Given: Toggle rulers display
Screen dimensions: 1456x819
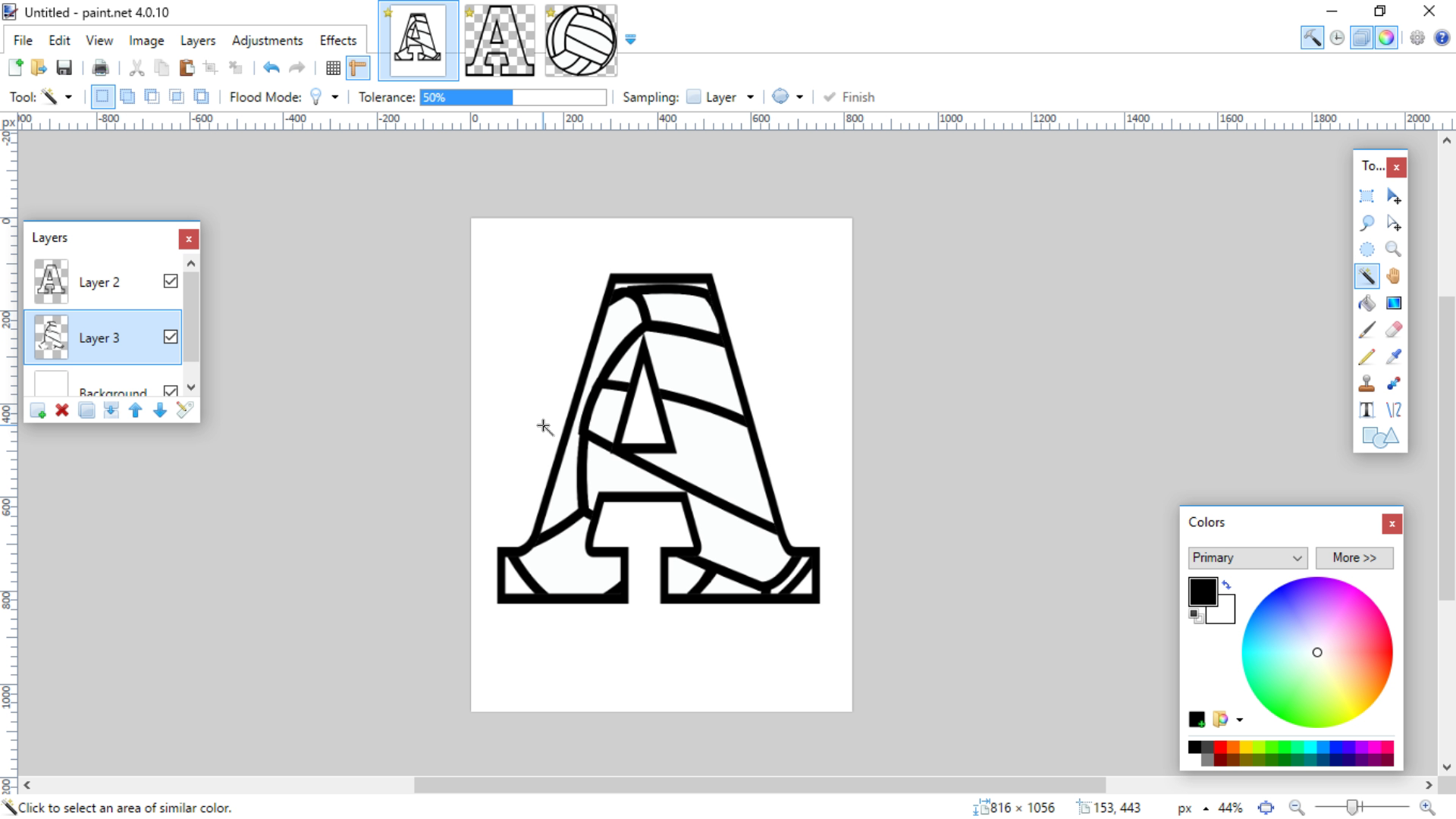Looking at the screenshot, I should point(357,67).
